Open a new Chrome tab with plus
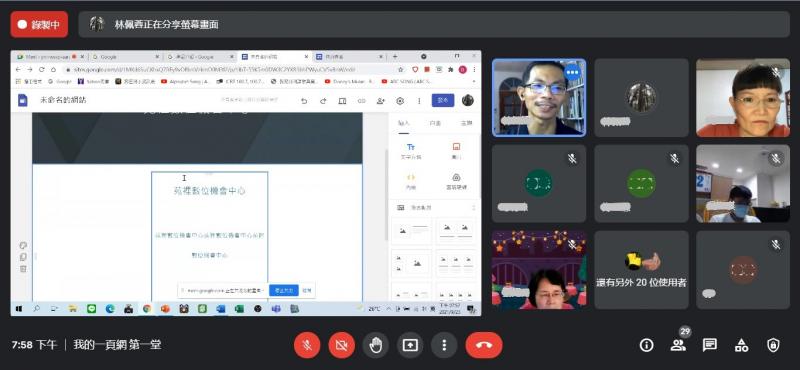This screenshot has width=800, height=370. (x=394, y=57)
